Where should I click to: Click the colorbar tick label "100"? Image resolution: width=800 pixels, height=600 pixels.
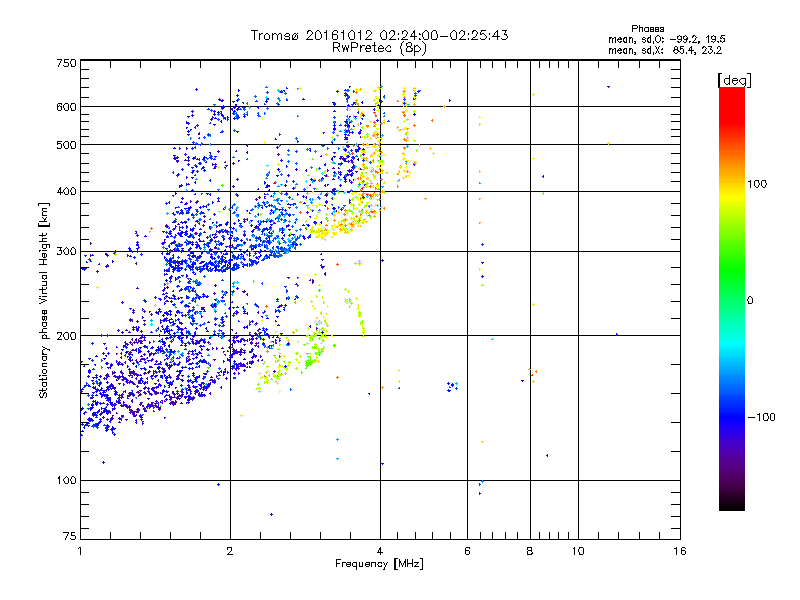pos(757,184)
